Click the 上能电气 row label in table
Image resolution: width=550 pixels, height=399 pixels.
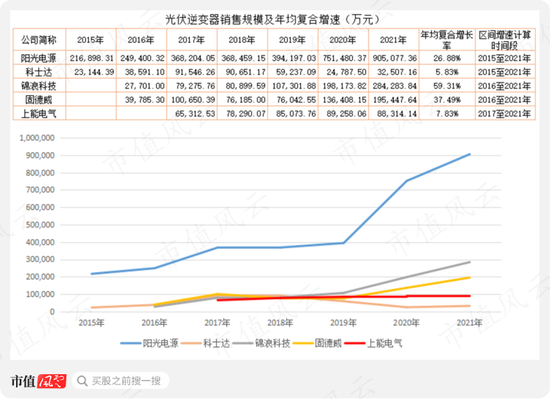(x=39, y=114)
